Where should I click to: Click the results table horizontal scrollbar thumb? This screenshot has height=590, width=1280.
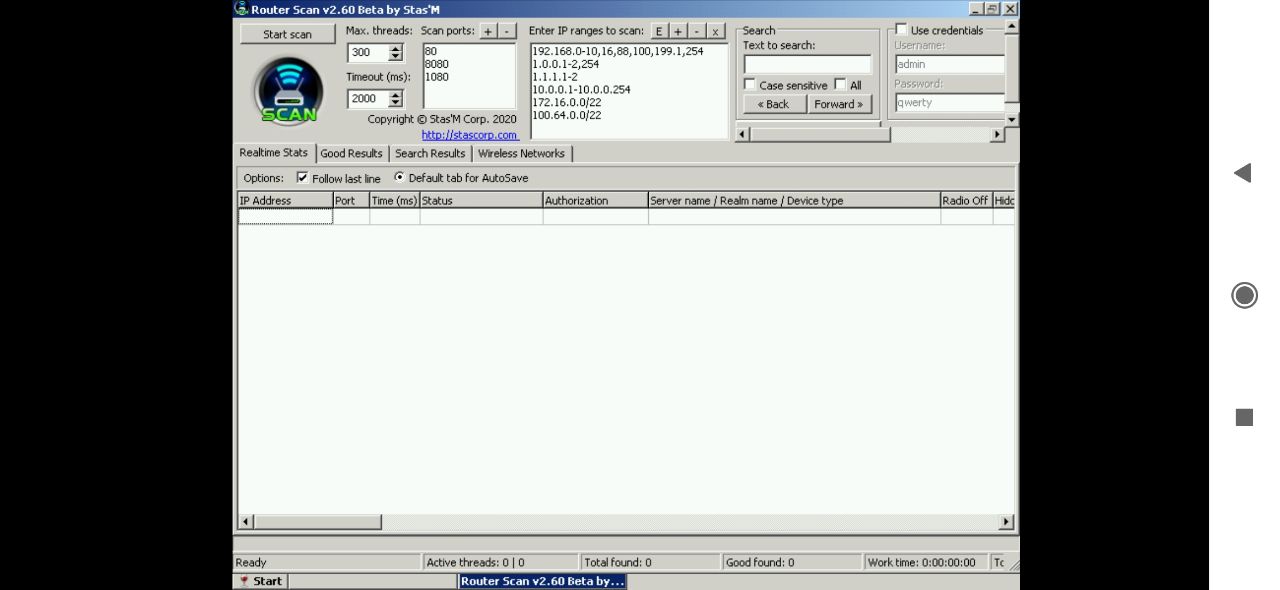(x=318, y=522)
